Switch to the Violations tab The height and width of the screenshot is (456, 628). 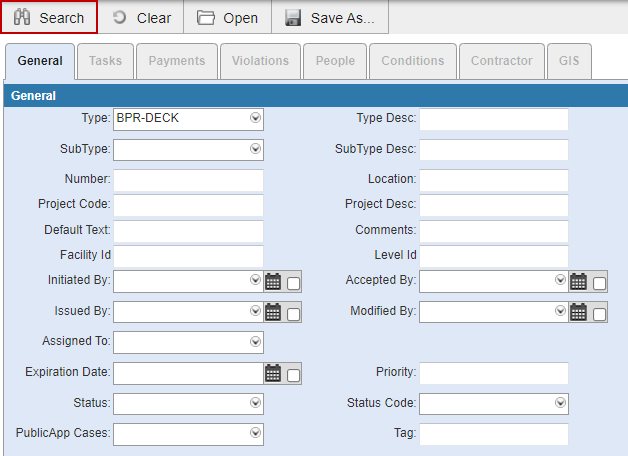click(x=260, y=61)
